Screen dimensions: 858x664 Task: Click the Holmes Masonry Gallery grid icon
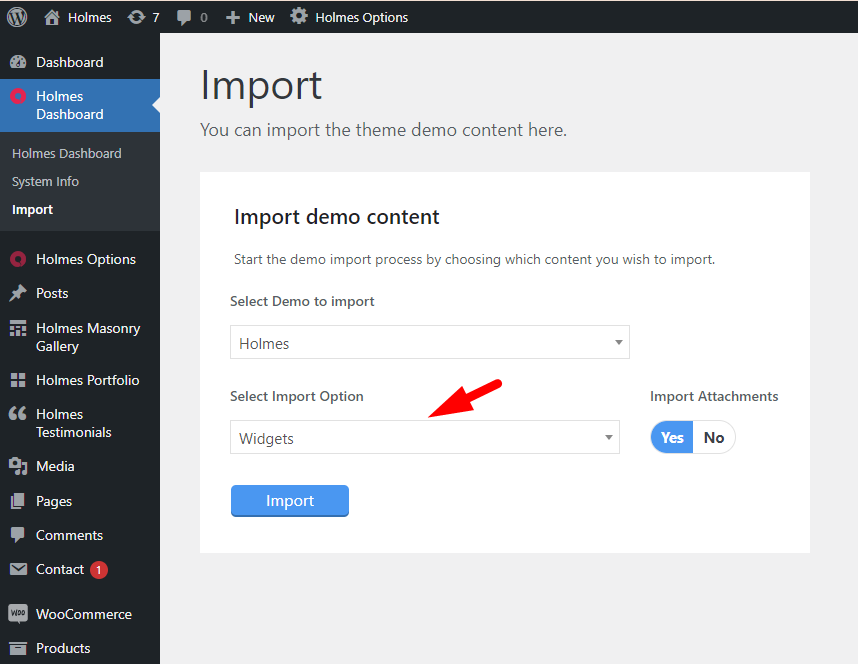point(18,328)
